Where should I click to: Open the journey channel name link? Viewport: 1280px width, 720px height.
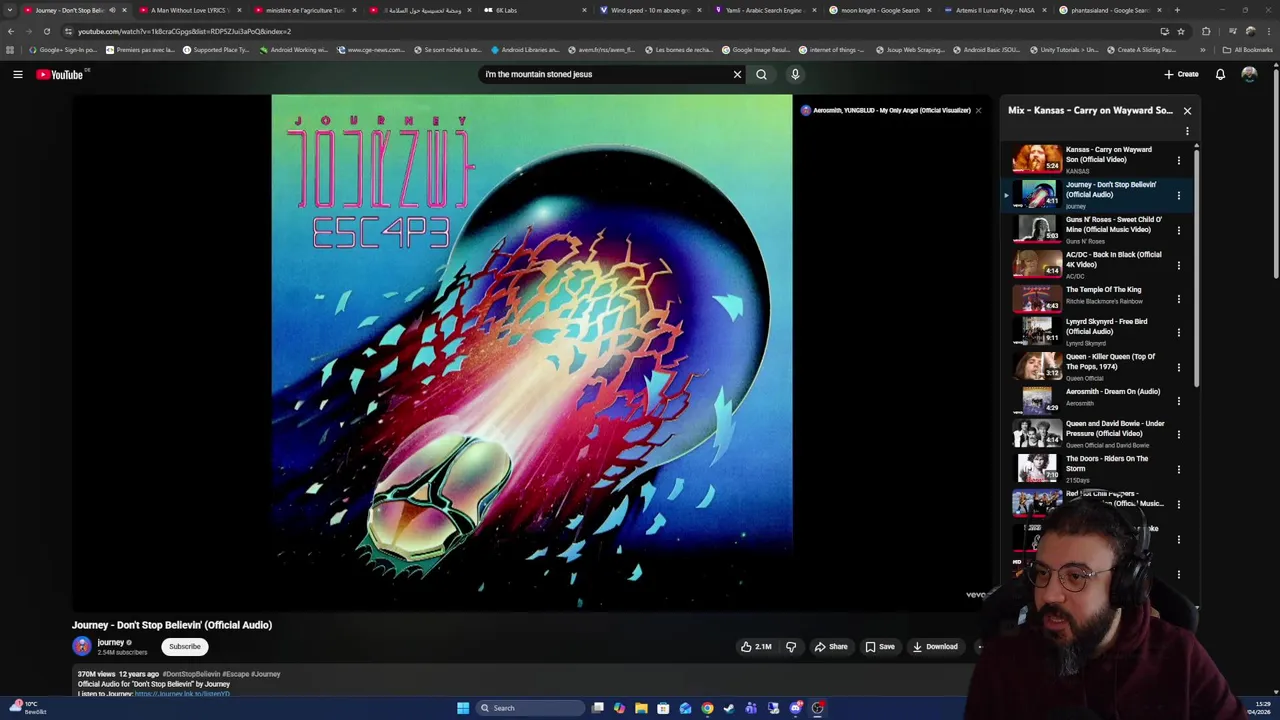click(110, 642)
